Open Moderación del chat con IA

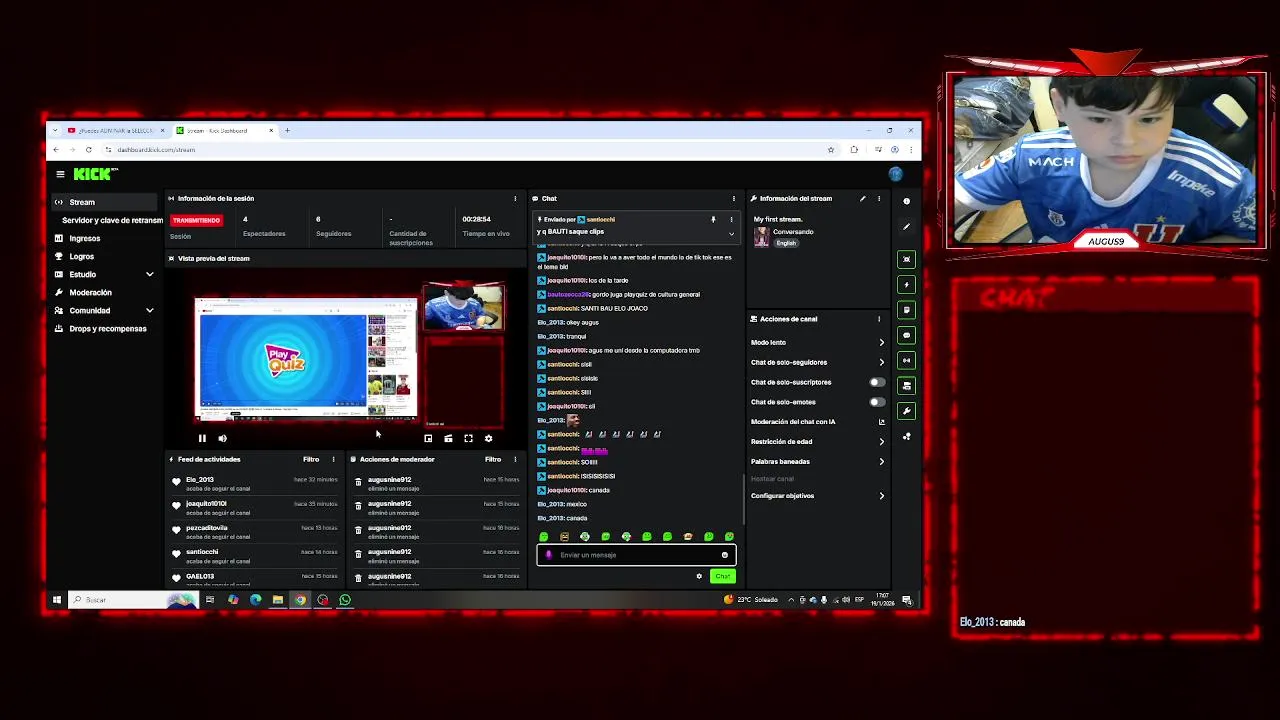[818, 421]
